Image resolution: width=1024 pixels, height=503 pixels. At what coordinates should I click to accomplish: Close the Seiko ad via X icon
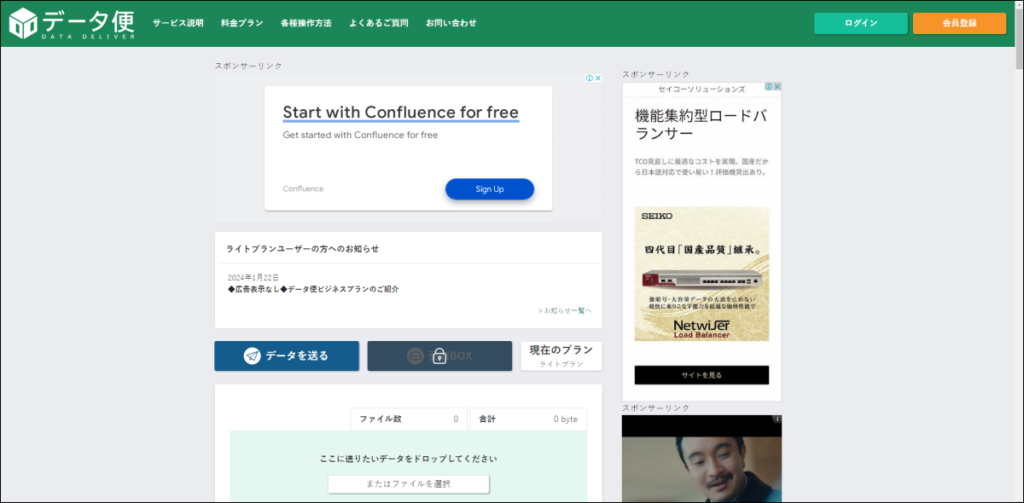click(778, 86)
